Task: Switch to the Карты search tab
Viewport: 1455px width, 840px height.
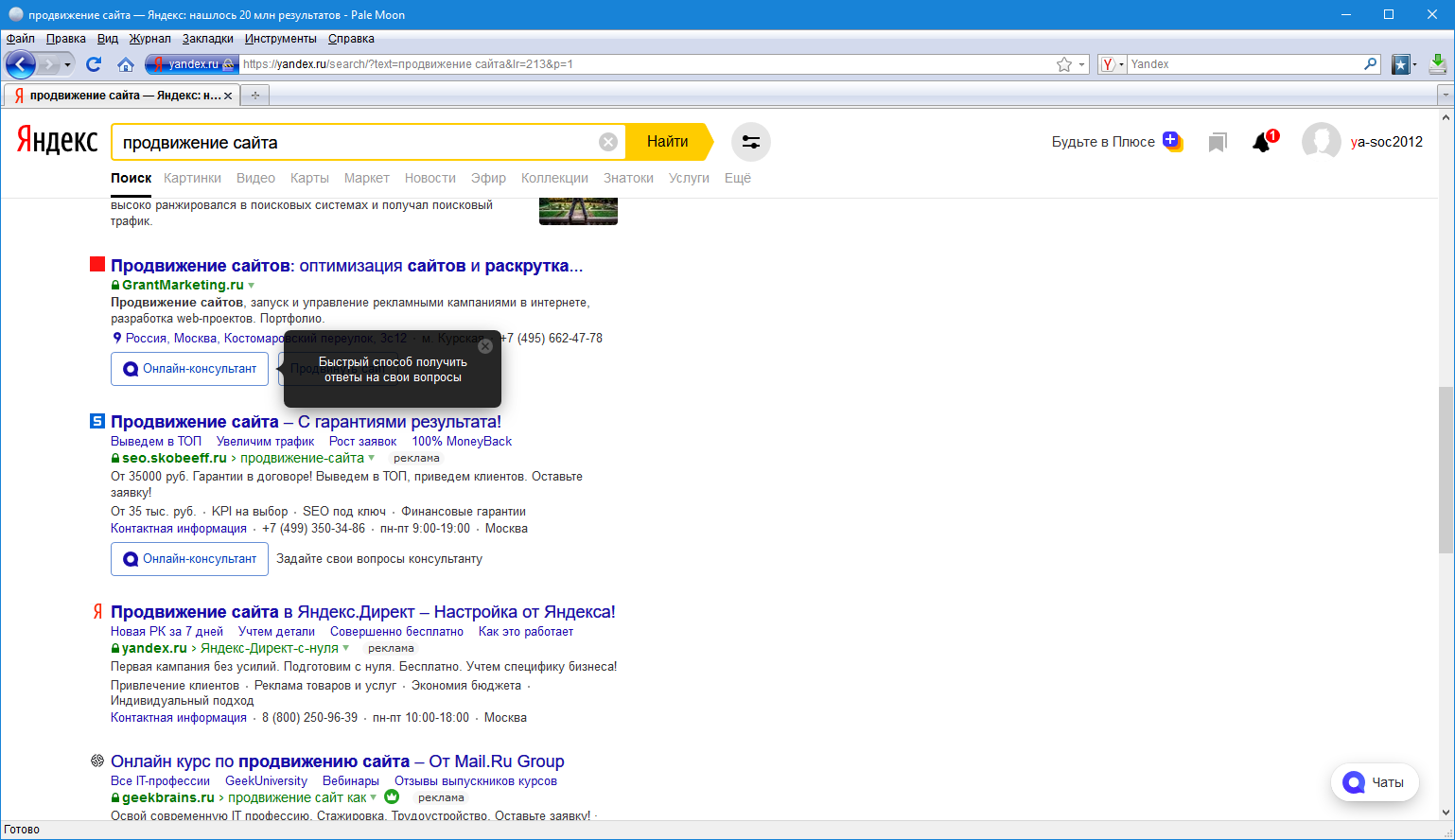Action: pos(309,178)
